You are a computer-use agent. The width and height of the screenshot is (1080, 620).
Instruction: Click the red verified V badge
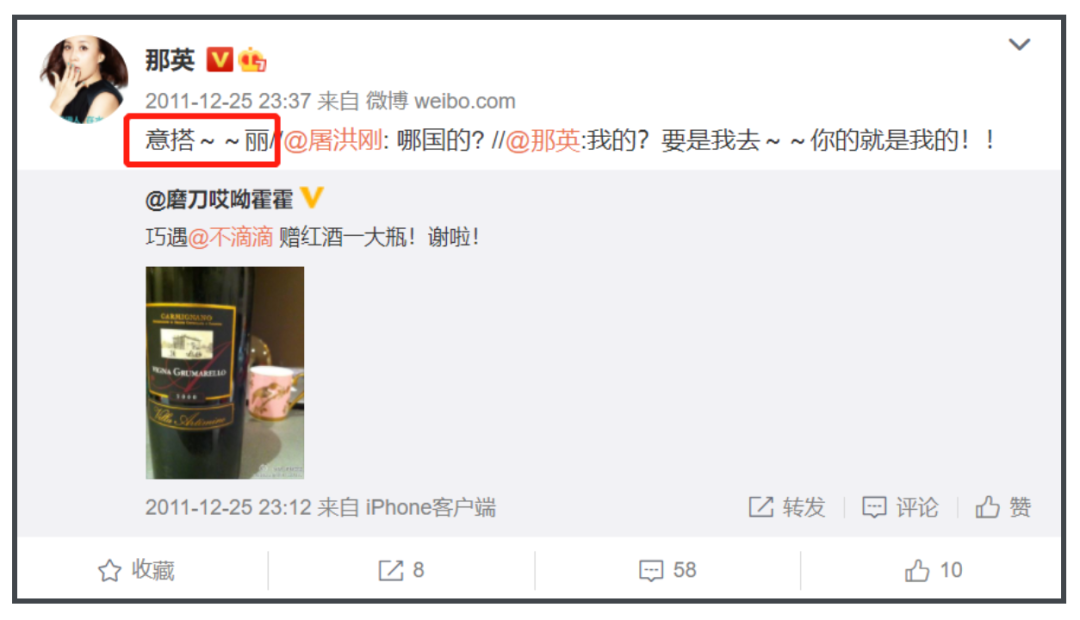[220, 59]
